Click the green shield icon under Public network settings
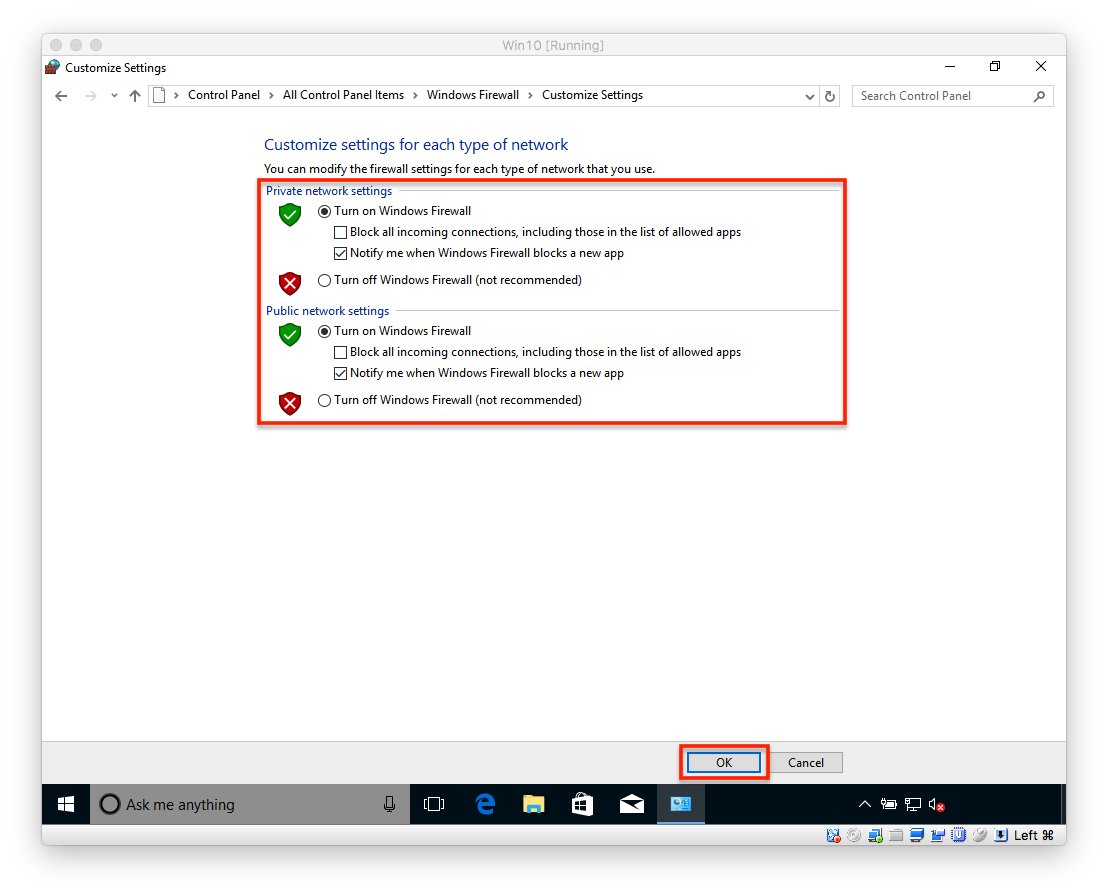Image resolution: width=1108 pixels, height=895 pixels. coord(290,335)
